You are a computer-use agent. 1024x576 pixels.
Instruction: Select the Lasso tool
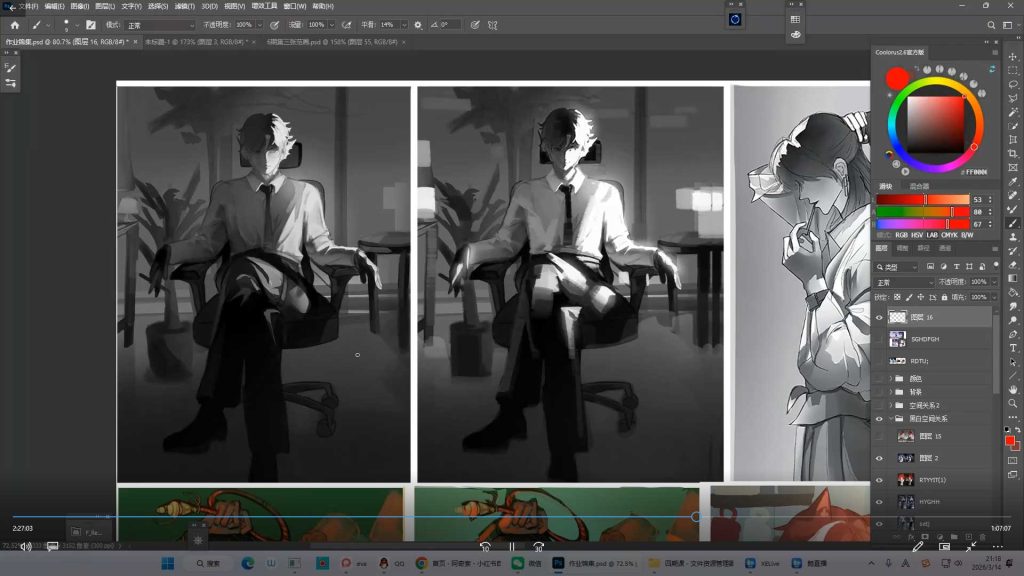(1013, 85)
